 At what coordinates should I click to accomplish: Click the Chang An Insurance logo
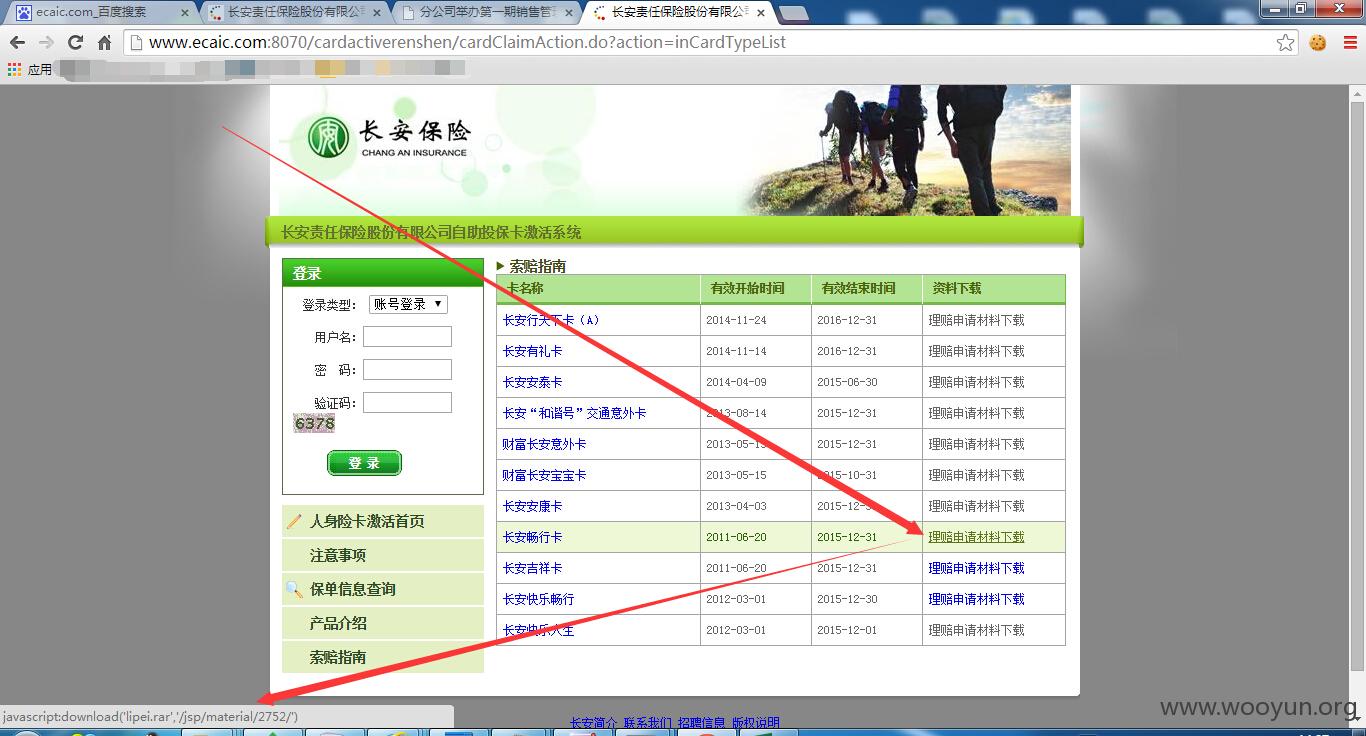pyautogui.click(x=388, y=137)
